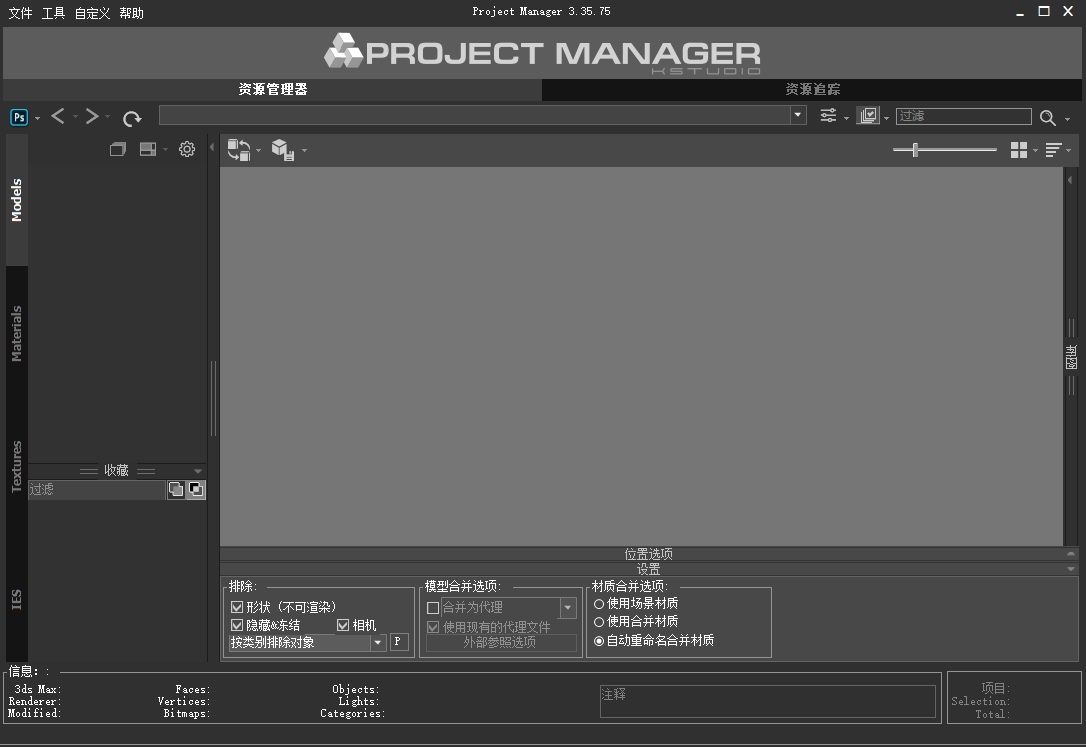Toggle the 隐藏&冻结 checkbox

coord(237,625)
